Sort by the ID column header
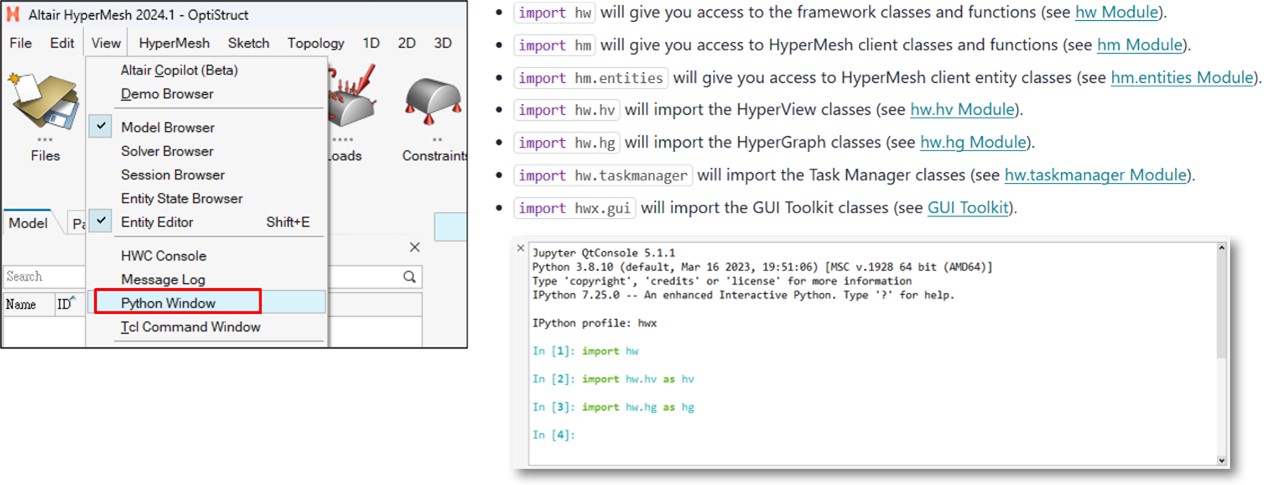The height and width of the screenshot is (485, 1269). pyautogui.click(x=64, y=304)
